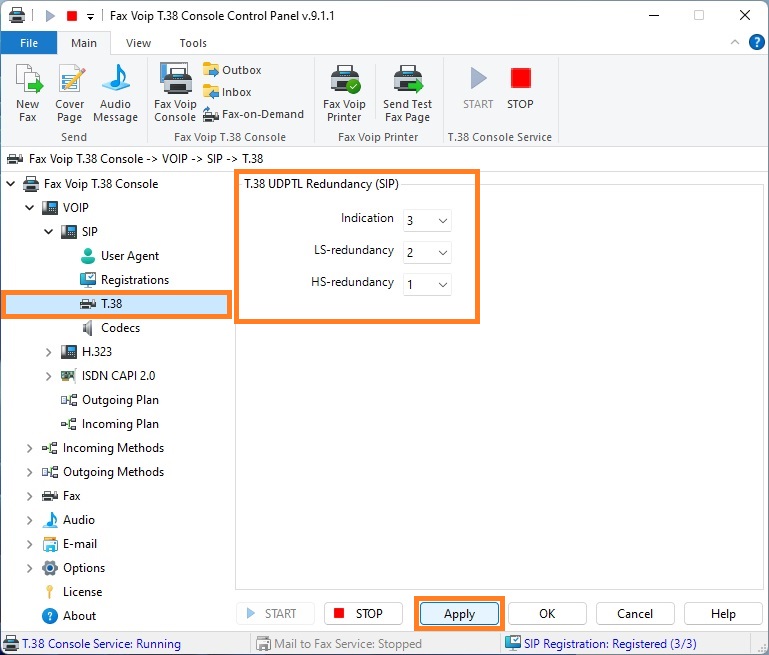Open the Outbox folder
The height and width of the screenshot is (655, 769).
[x=232, y=70]
